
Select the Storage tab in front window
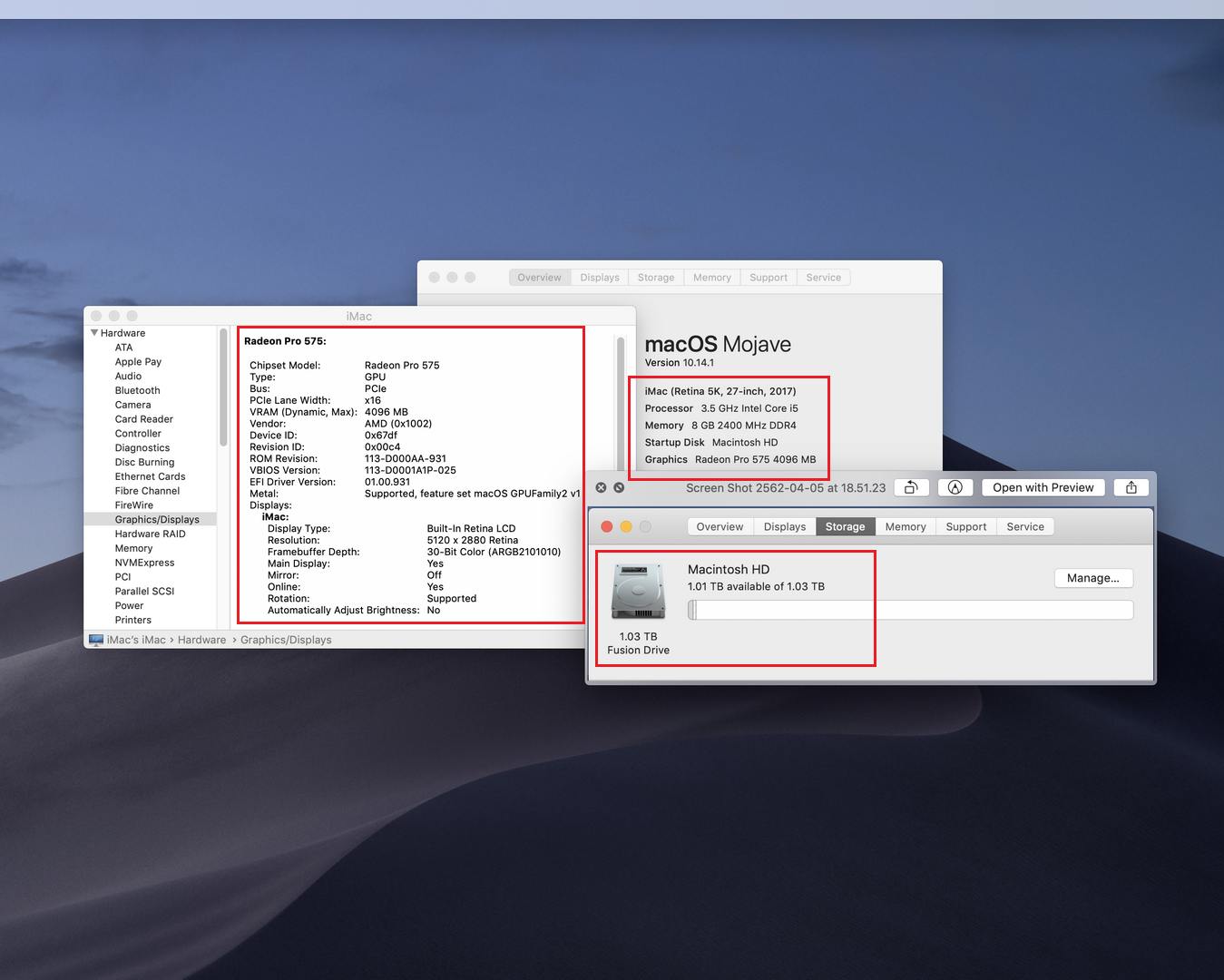(845, 527)
